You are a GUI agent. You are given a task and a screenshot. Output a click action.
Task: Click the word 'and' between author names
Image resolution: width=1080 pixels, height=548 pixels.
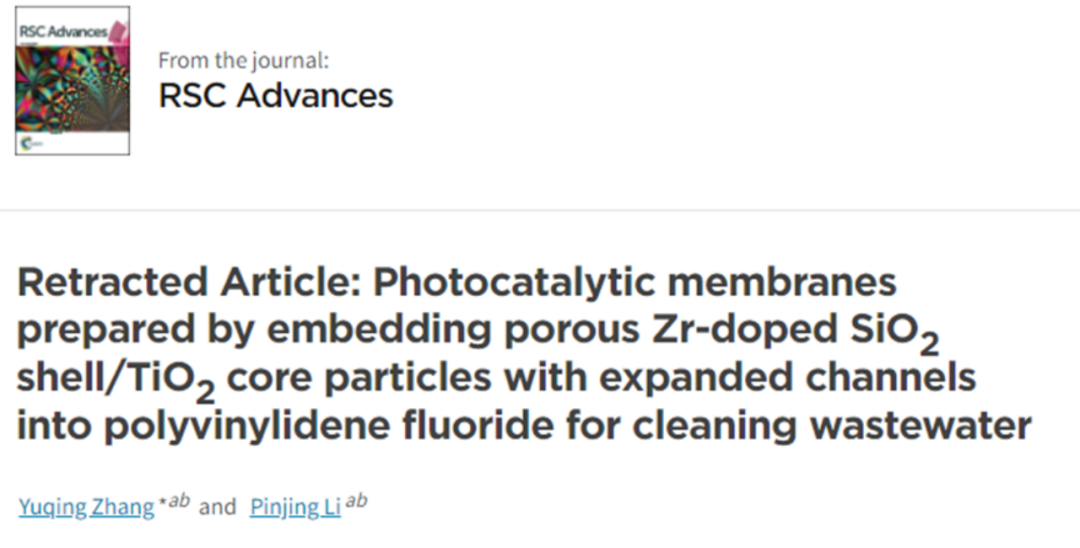click(218, 507)
